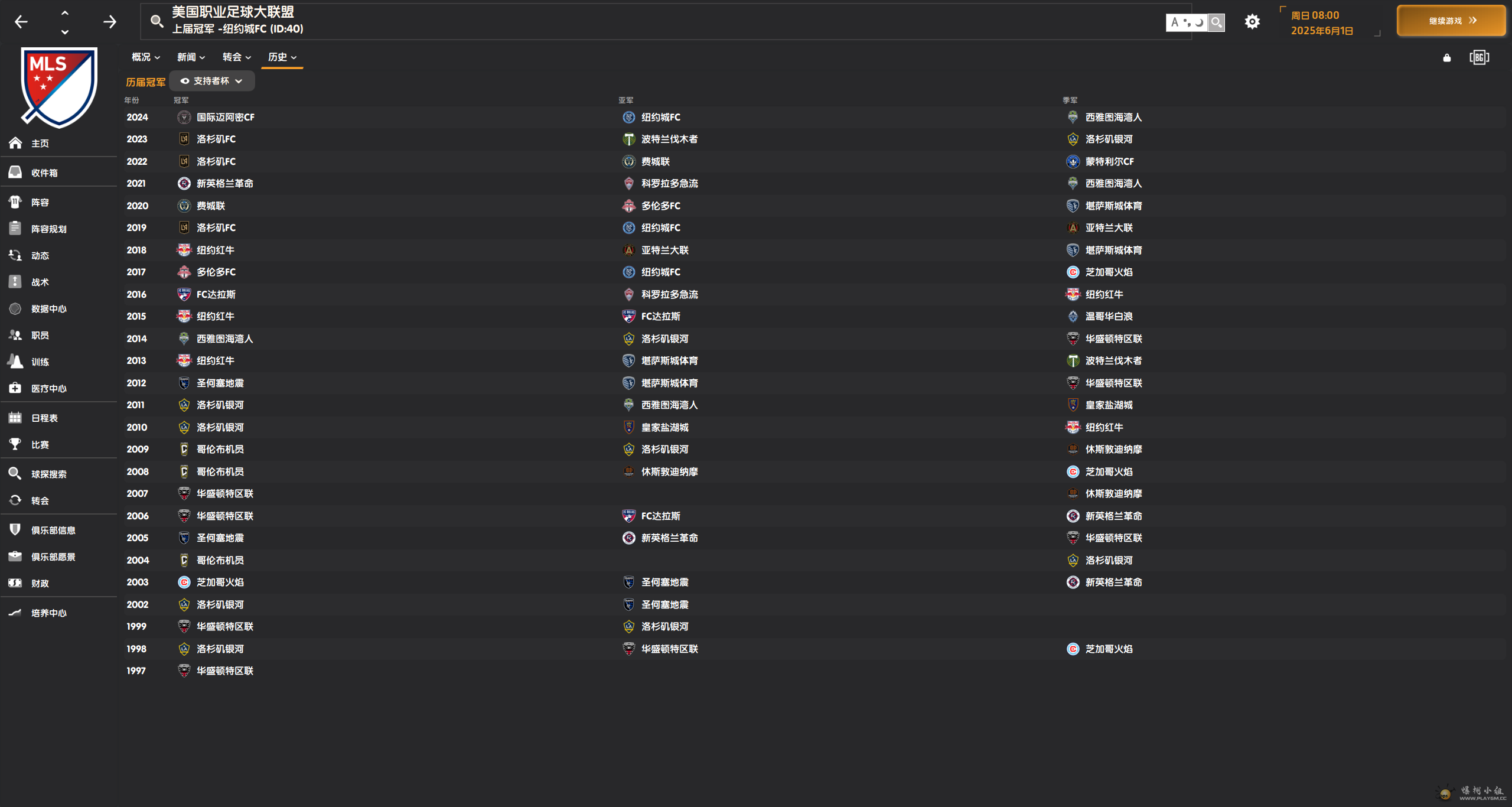Open 2015 third place 温哥华白浪
This screenshot has width=1512, height=807.
1109,317
